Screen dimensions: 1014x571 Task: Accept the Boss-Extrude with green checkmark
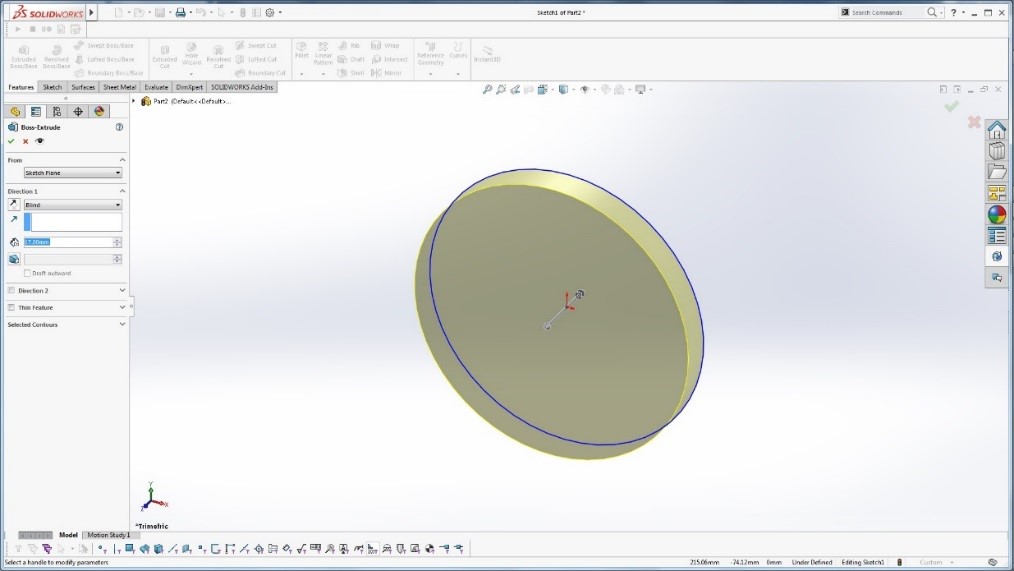click(x=11, y=141)
